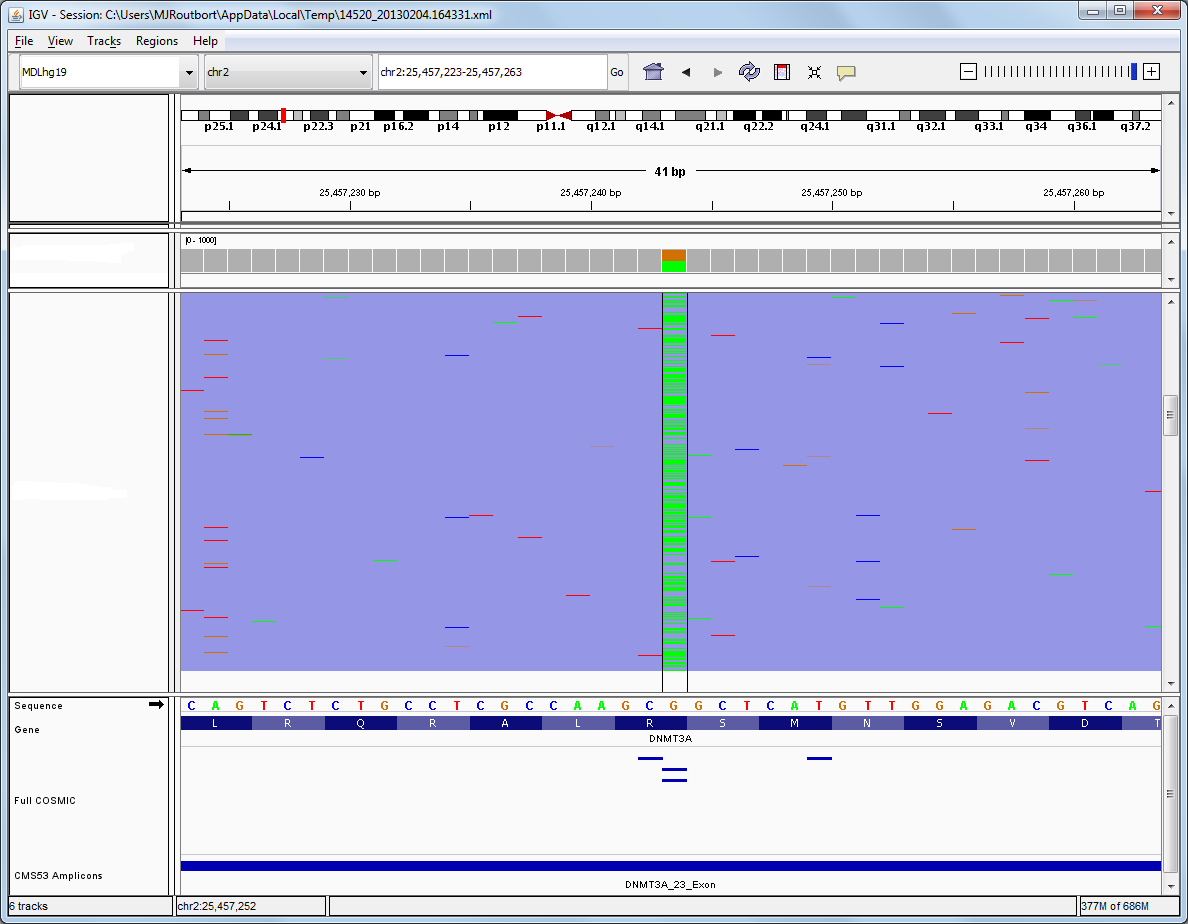Click amino acid M in the gene track
Viewport: 1188px width, 924px height.
coord(795,723)
